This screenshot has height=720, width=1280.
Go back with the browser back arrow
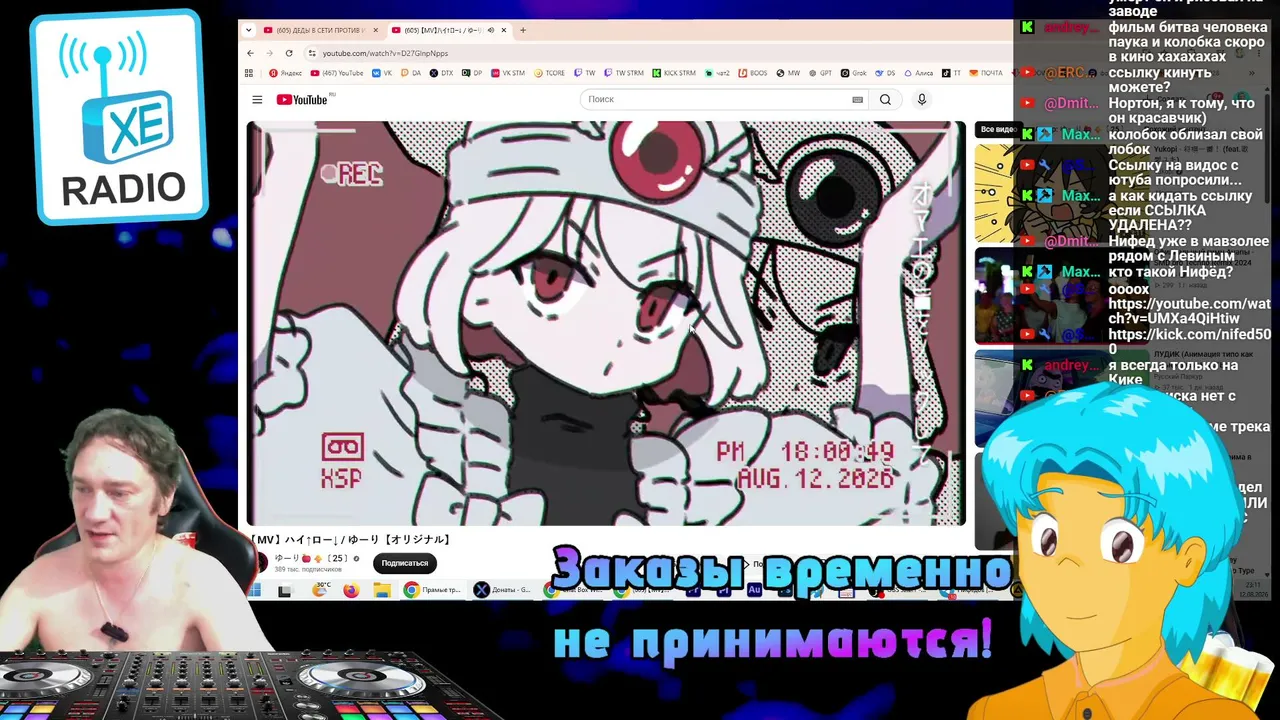250,53
